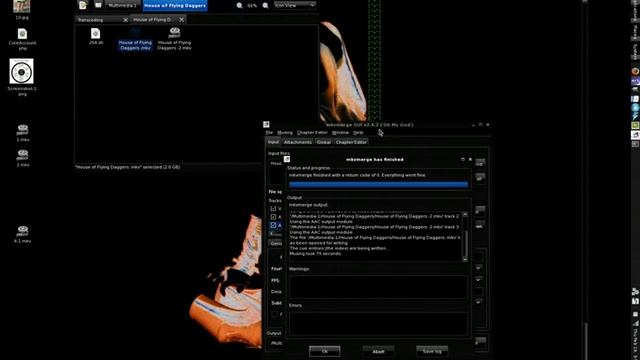The height and width of the screenshot is (360, 640).
Task: Click the mkvmerge GUI title bar icon
Action: (266, 124)
